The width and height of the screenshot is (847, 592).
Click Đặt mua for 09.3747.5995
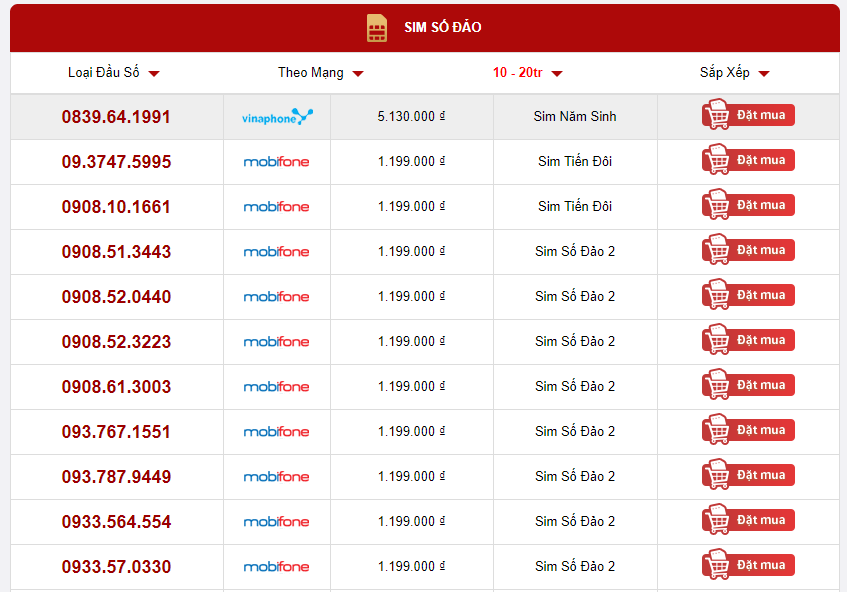[x=748, y=159]
